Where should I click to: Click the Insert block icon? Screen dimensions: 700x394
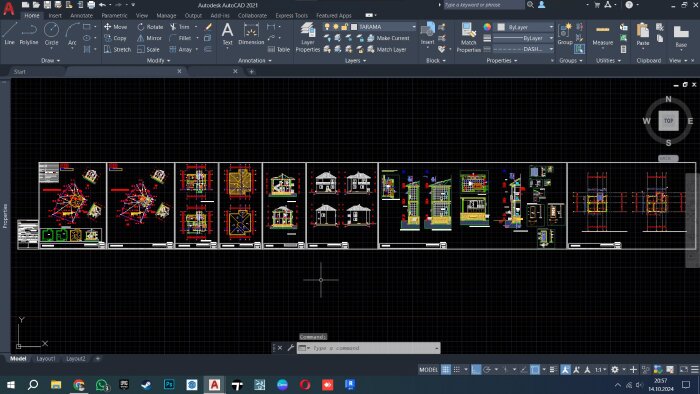point(427,33)
